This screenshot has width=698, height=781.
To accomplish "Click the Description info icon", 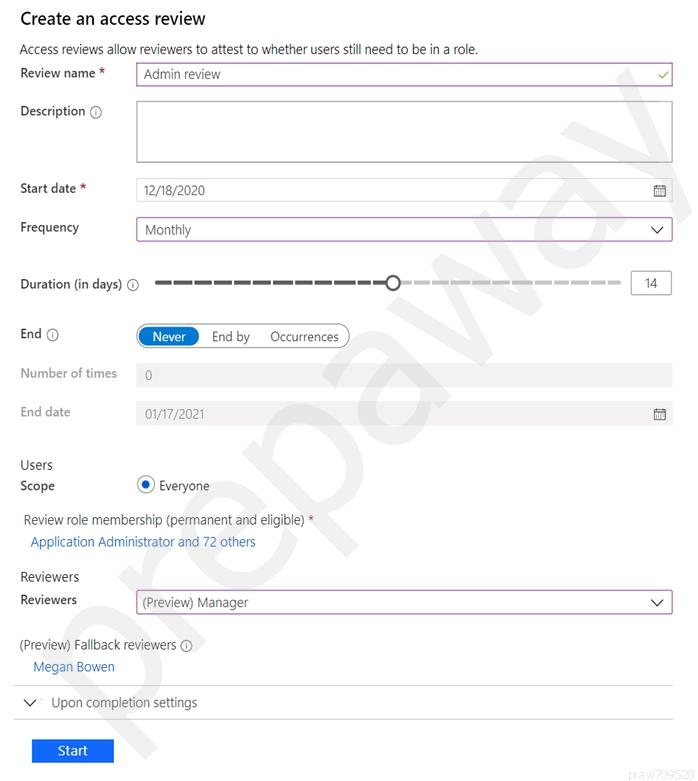I will [x=96, y=112].
